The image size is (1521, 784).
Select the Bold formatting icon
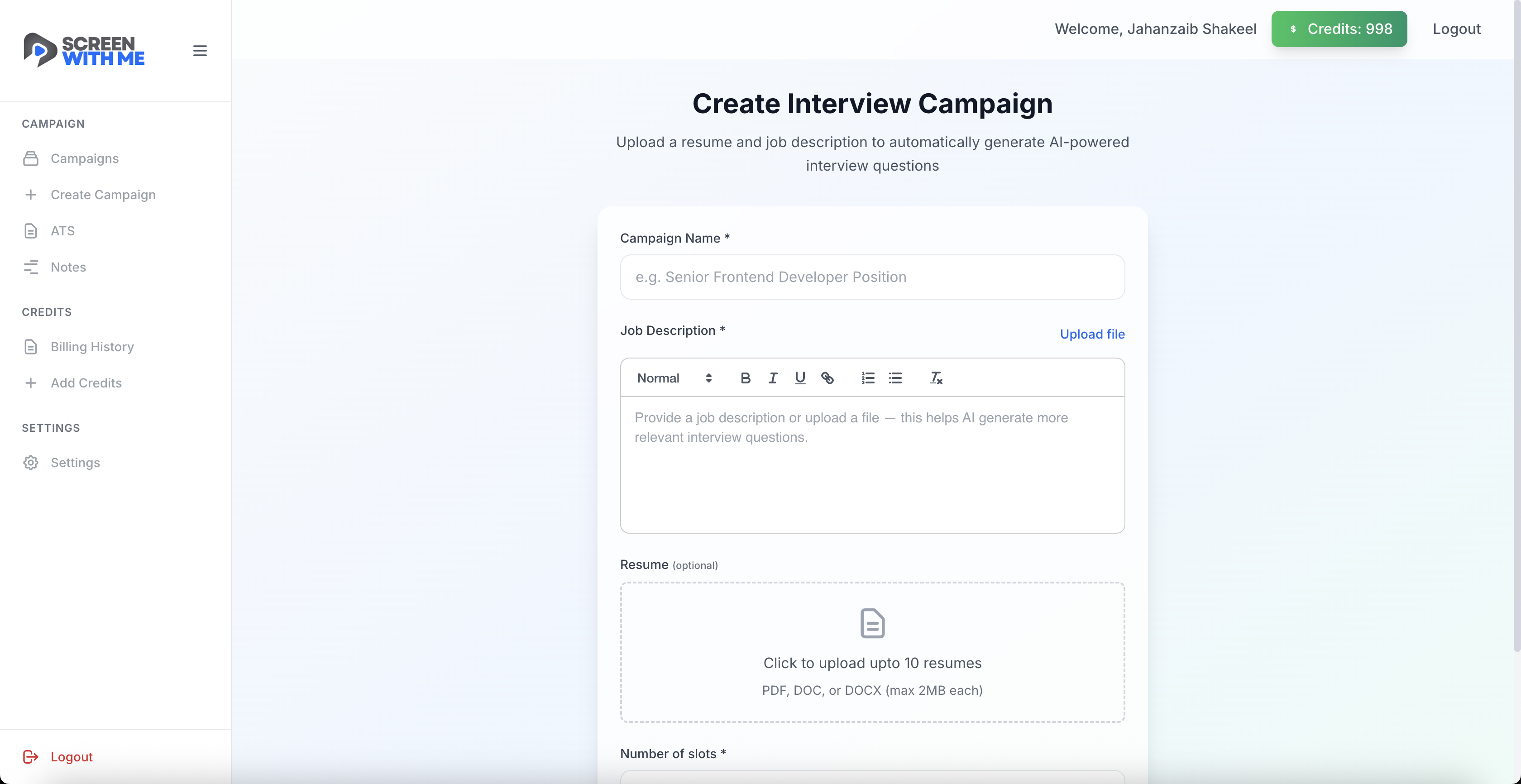pyautogui.click(x=746, y=378)
